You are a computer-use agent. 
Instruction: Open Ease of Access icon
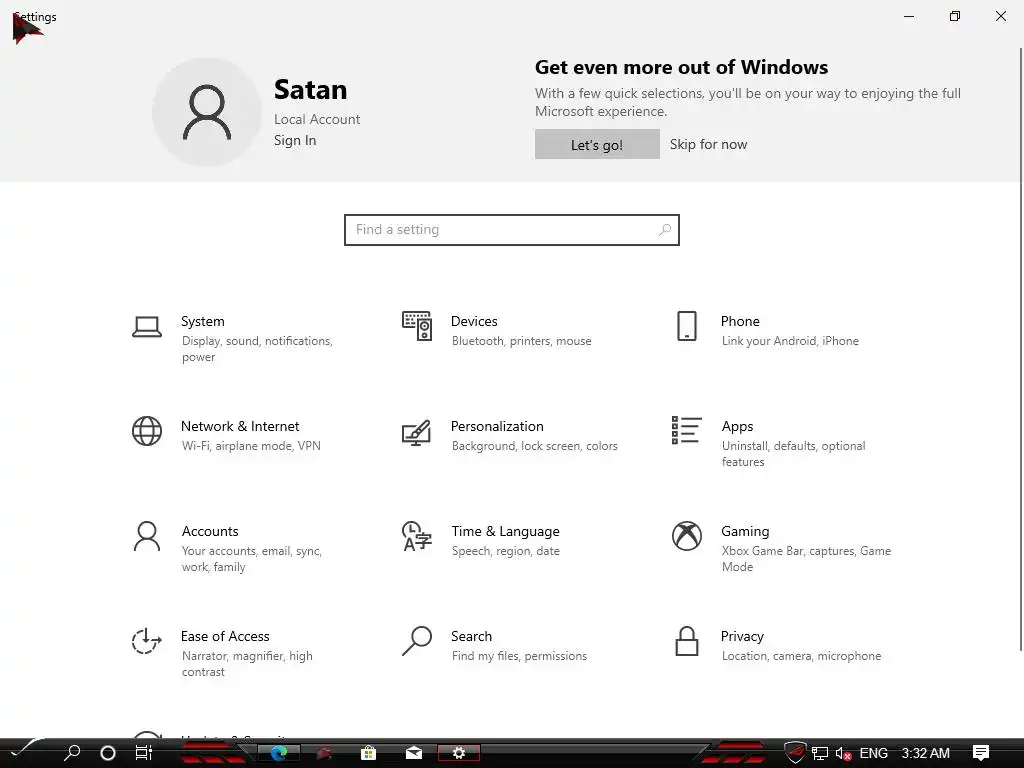coord(147,641)
